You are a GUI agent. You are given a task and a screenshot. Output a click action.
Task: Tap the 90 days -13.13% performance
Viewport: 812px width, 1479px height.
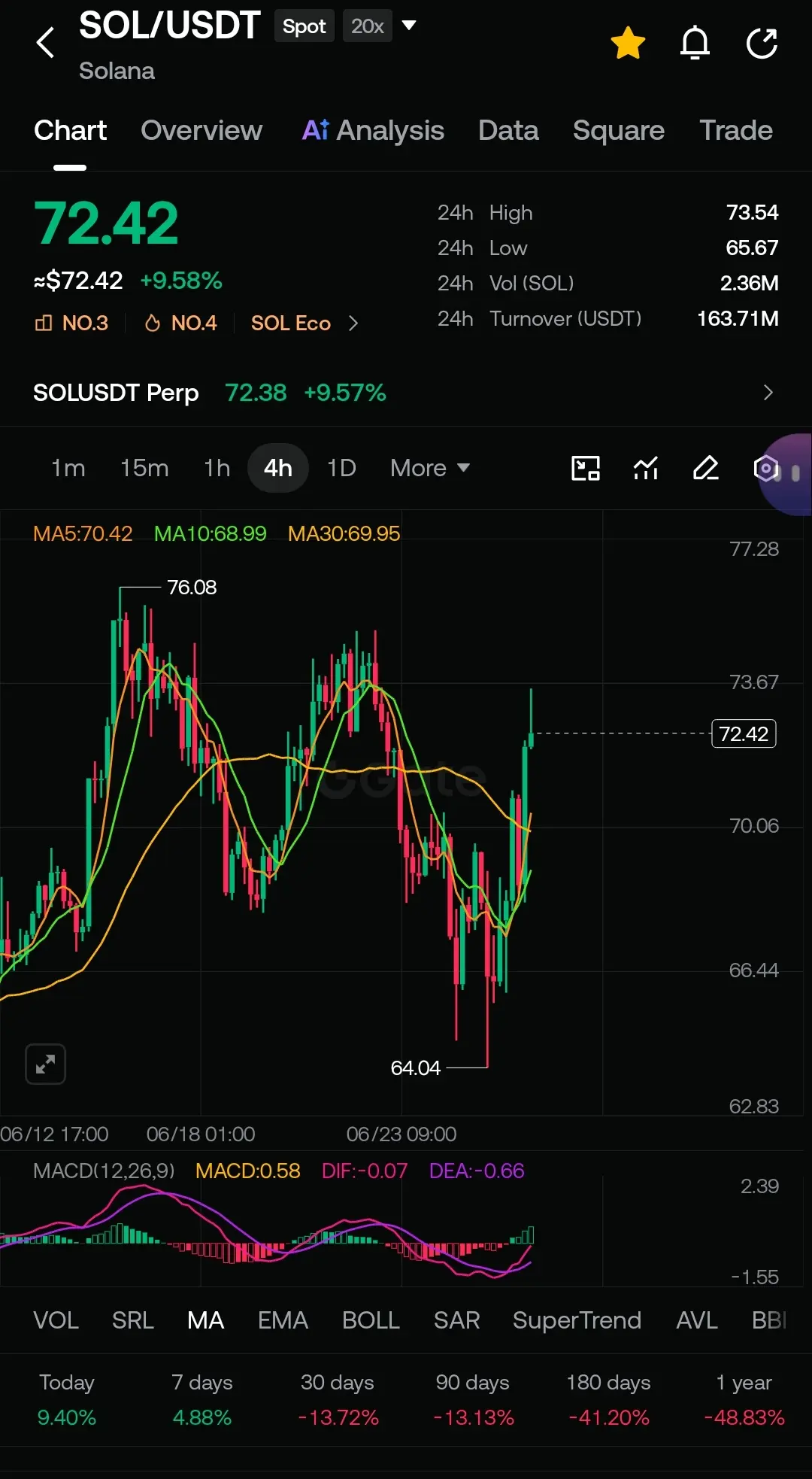tap(473, 1400)
